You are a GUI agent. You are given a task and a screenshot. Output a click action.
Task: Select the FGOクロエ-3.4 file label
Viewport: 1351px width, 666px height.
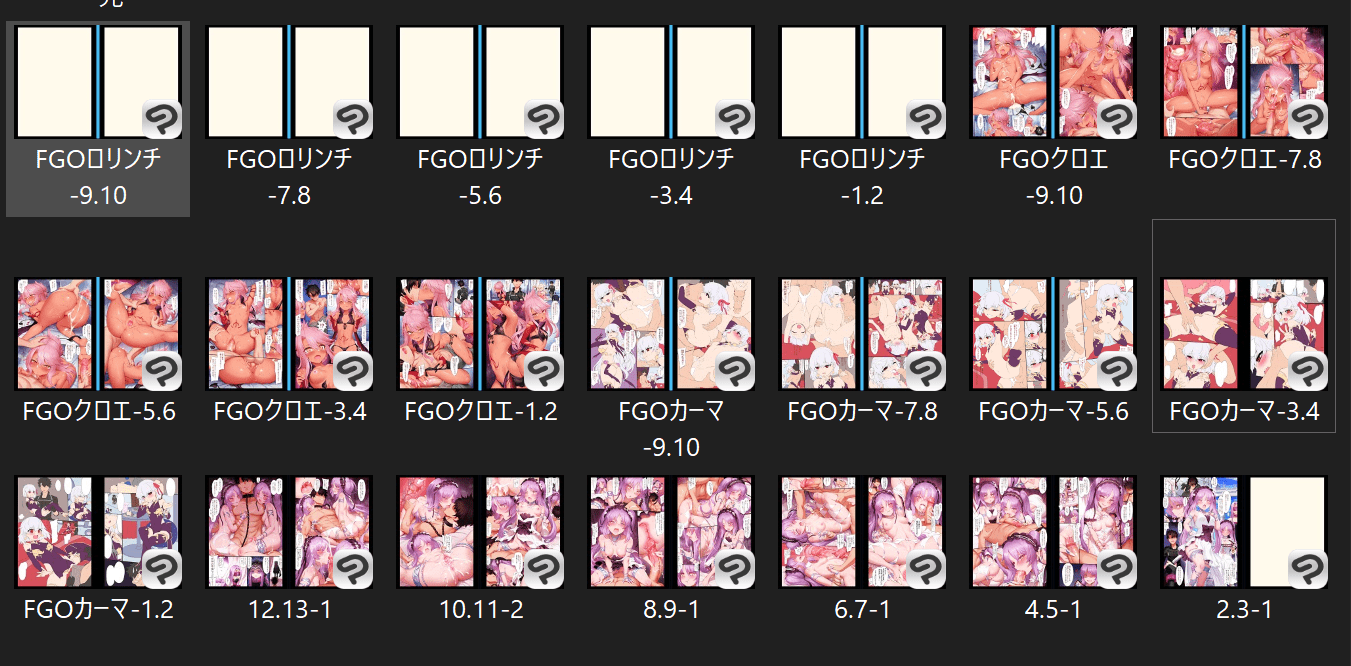pyautogui.click(x=289, y=411)
